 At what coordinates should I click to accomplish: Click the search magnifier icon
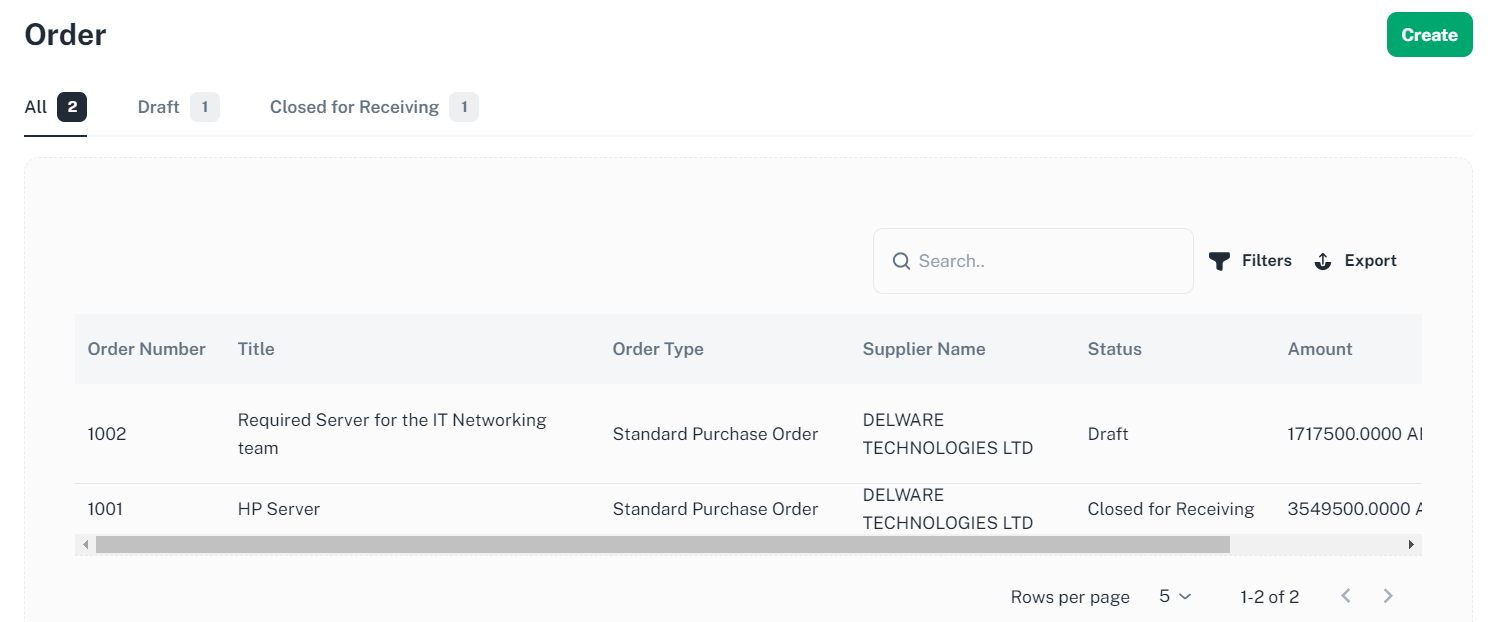pos(901,261)
